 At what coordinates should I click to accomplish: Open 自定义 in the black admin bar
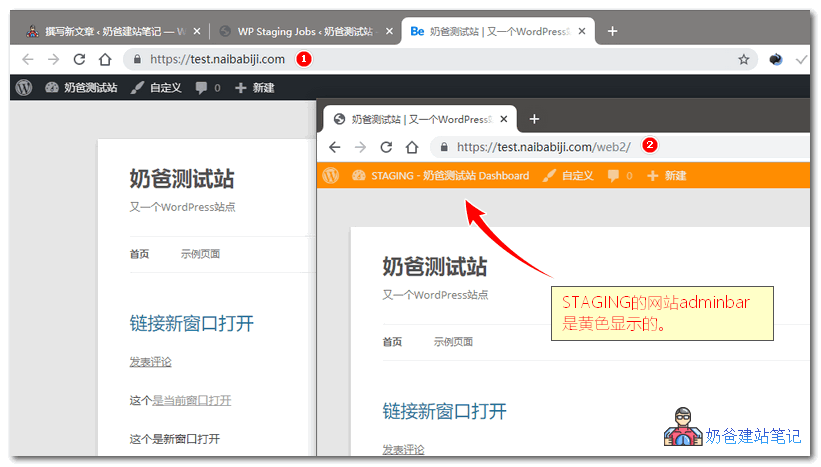pos(156,87)
